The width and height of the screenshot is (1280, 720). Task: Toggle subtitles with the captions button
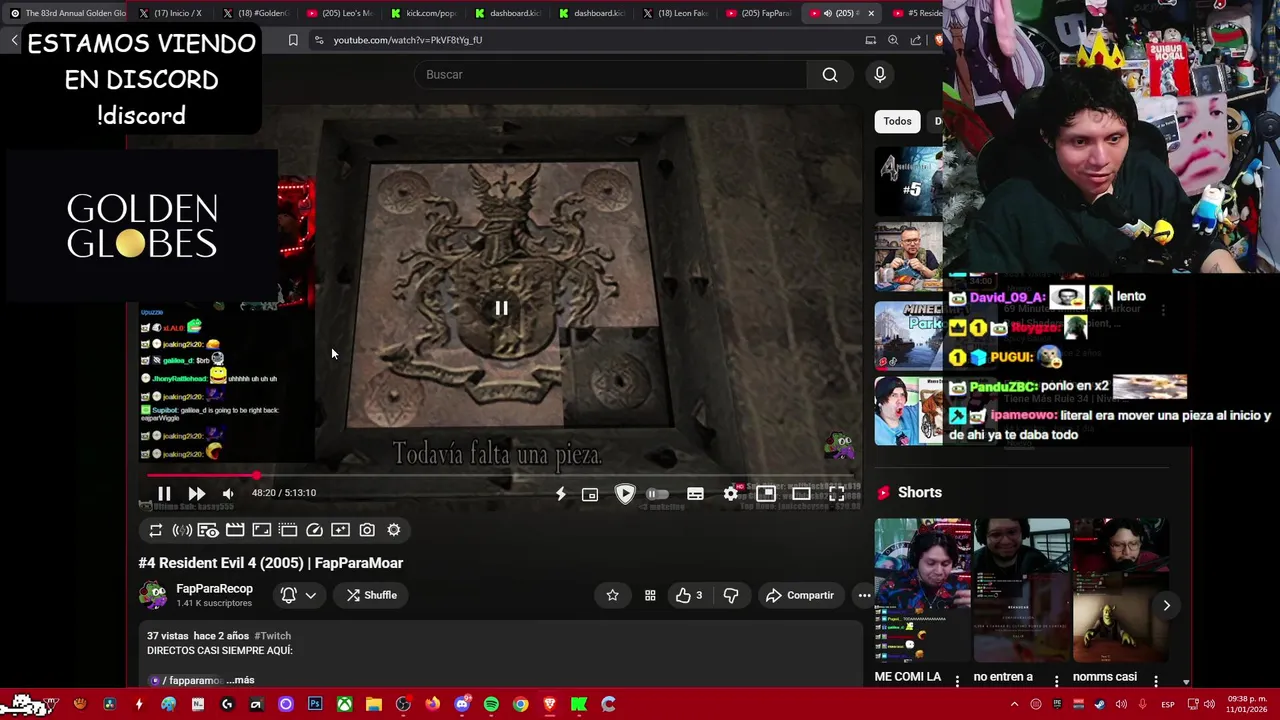pos(695,494)
